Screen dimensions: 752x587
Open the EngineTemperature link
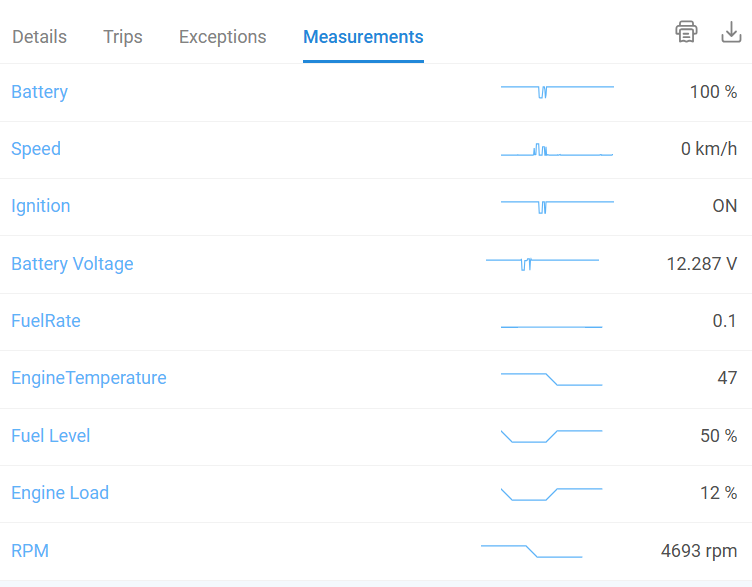coord(89,378)
